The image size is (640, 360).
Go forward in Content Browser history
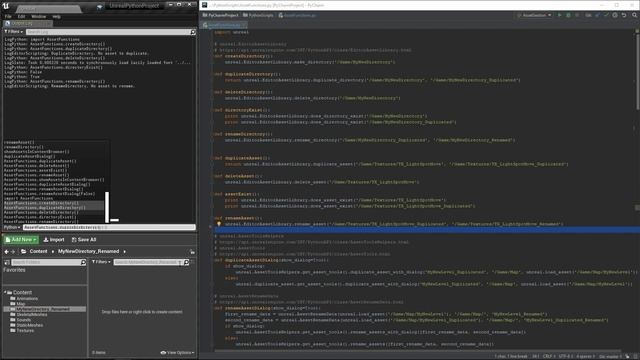click(x=13, y=251)
